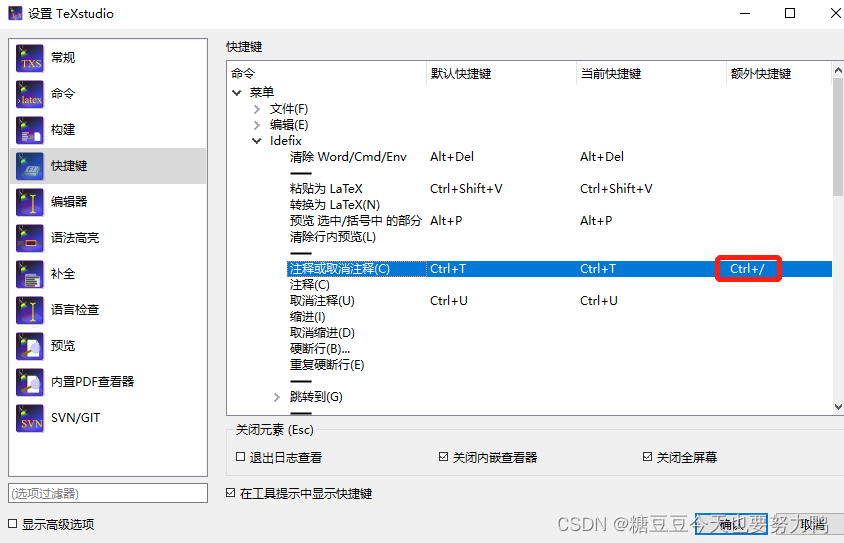The width and height of the screenshot is (844, 543).
Task: Expand the 文件(F) tree node
Action: (x=257, y=109)
